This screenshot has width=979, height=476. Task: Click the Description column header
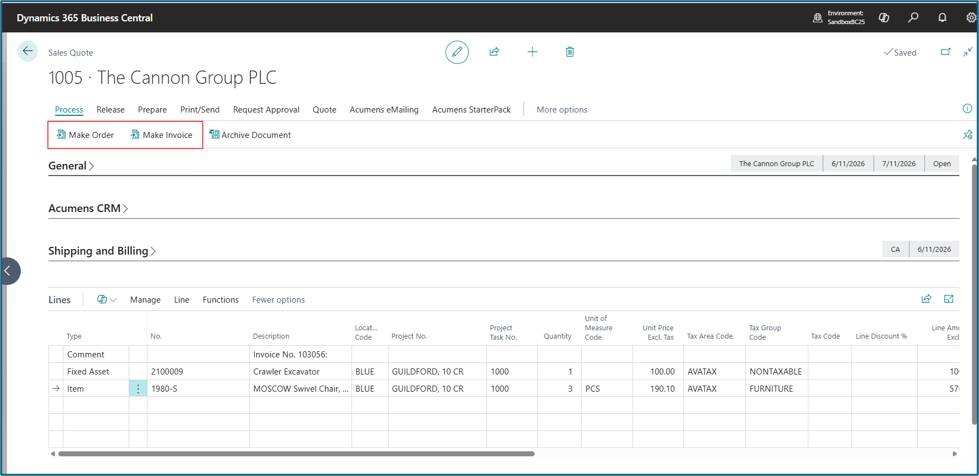point(271,336)
